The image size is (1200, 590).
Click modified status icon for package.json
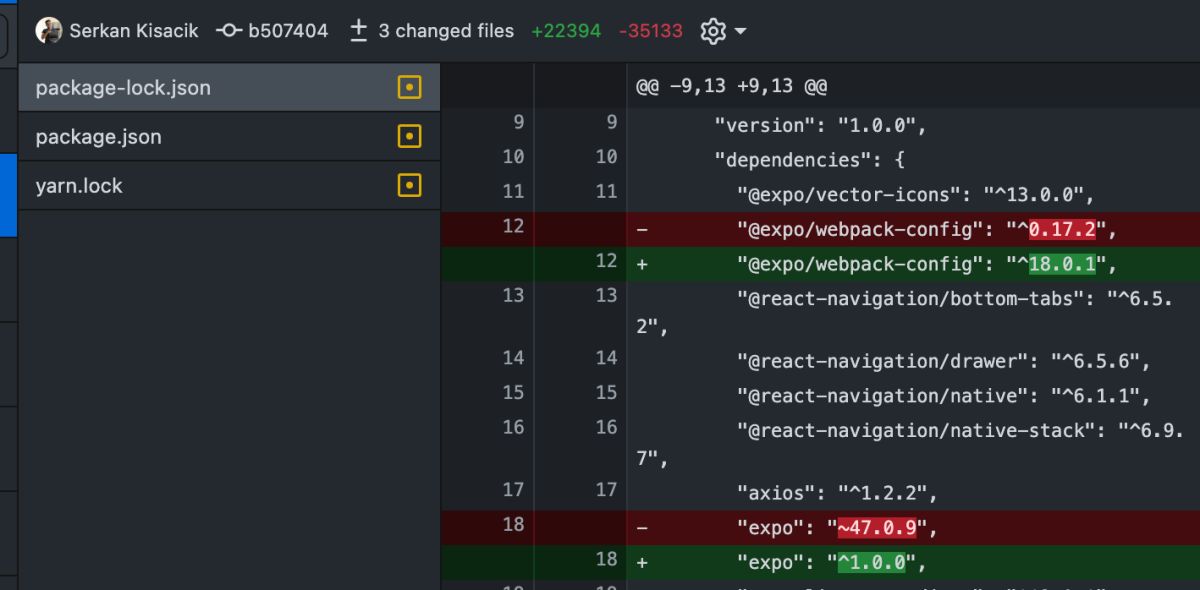(409, 137)
